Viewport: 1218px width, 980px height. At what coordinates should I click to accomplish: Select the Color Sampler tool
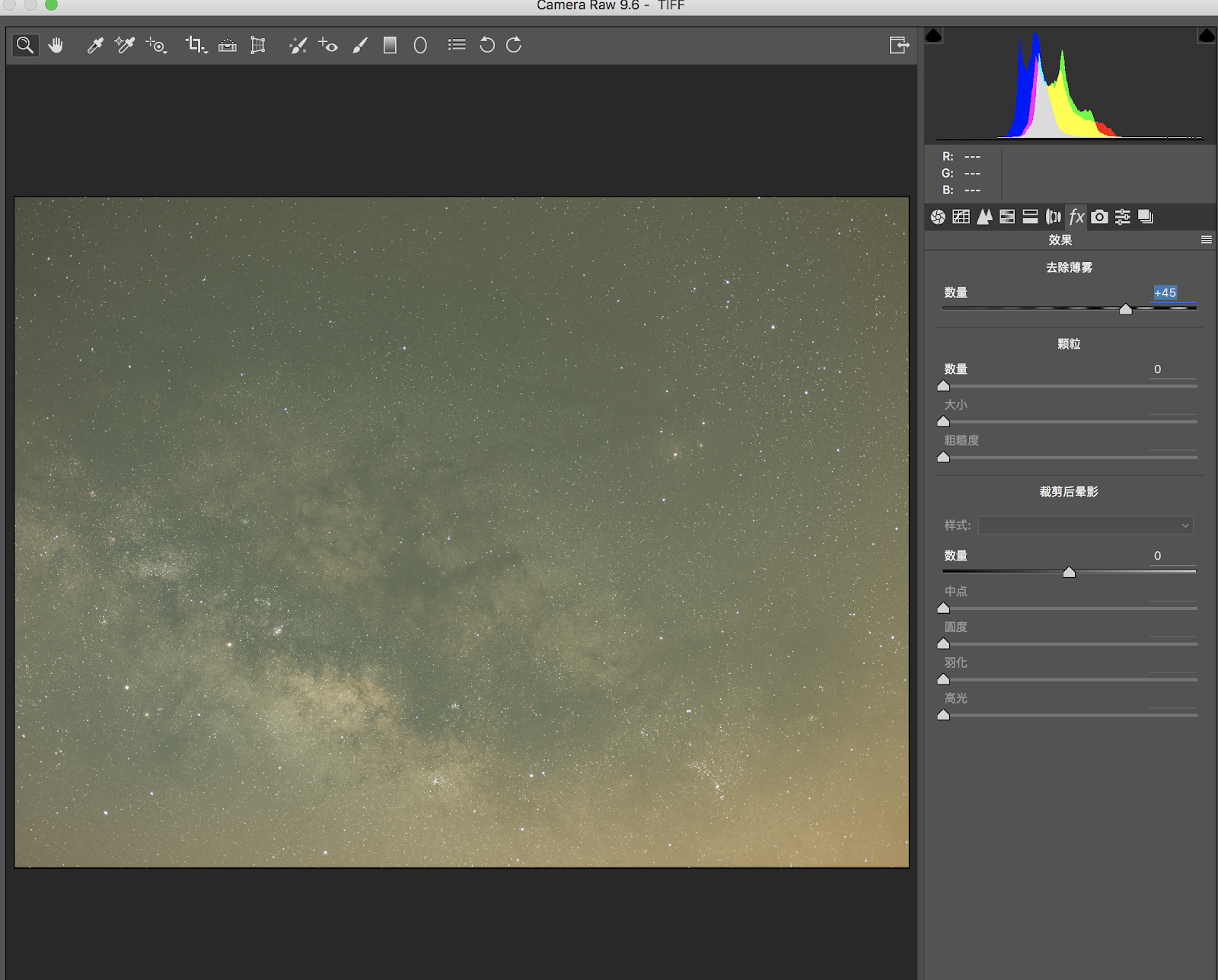(124, 45)
